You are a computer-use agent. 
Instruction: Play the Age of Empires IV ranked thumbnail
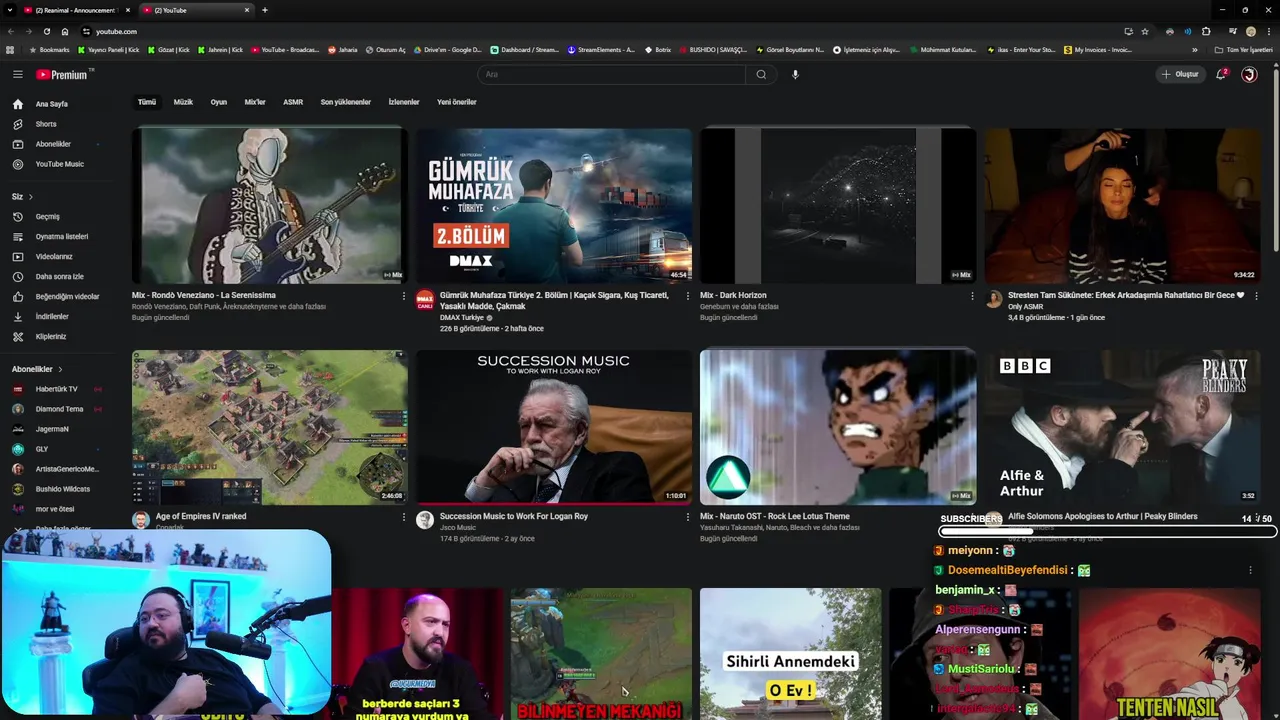point(270,427)
